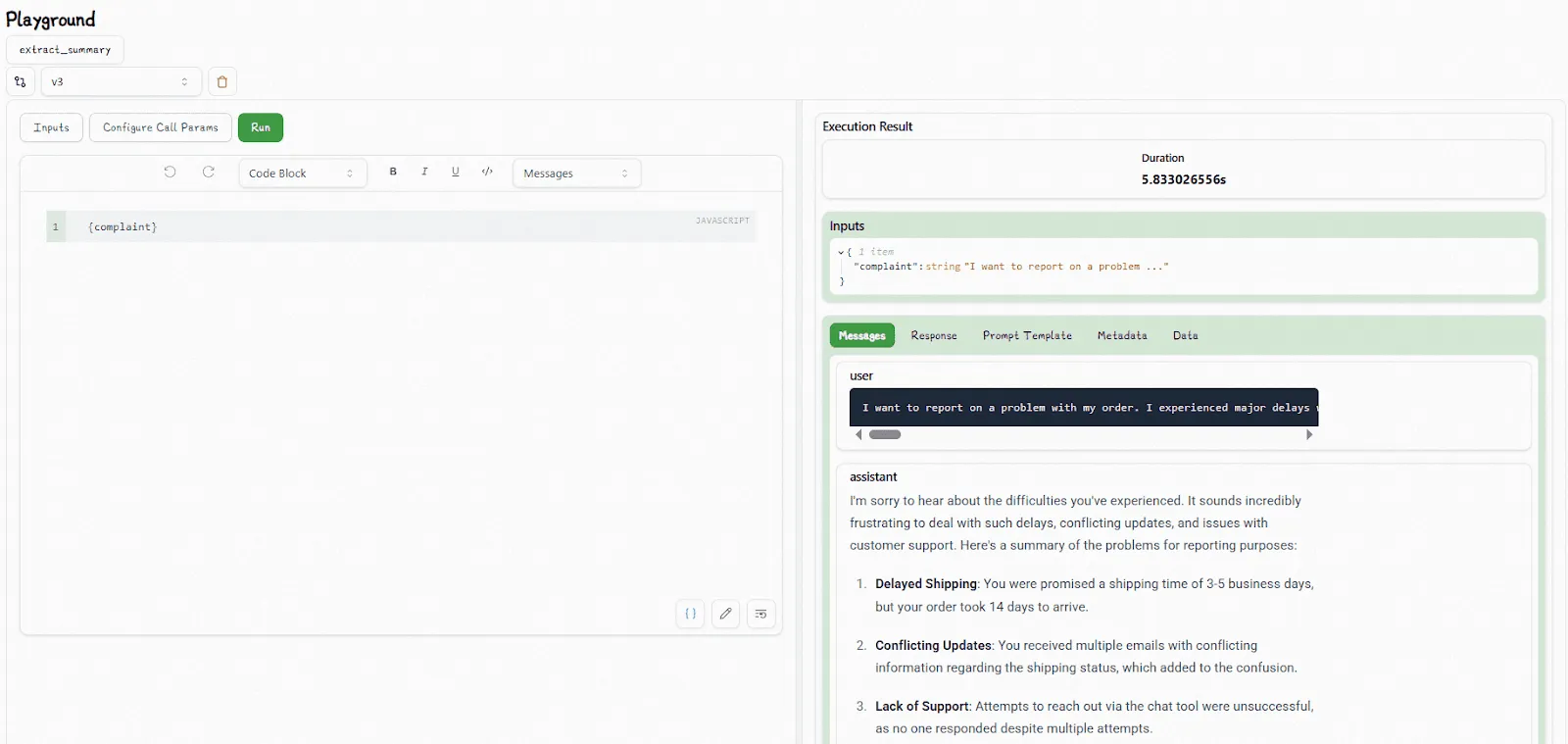Click the redo arrow in editor toolbar
1568x744 pixels.
pos(209,173)
